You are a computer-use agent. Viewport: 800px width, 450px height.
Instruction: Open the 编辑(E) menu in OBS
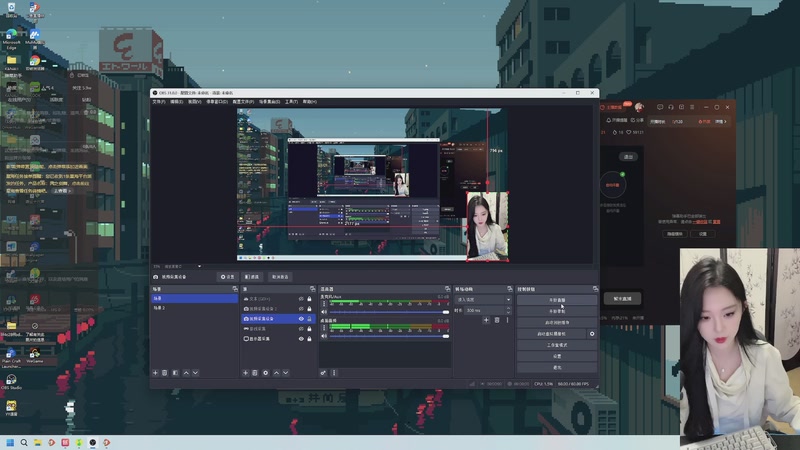[177, 102]
